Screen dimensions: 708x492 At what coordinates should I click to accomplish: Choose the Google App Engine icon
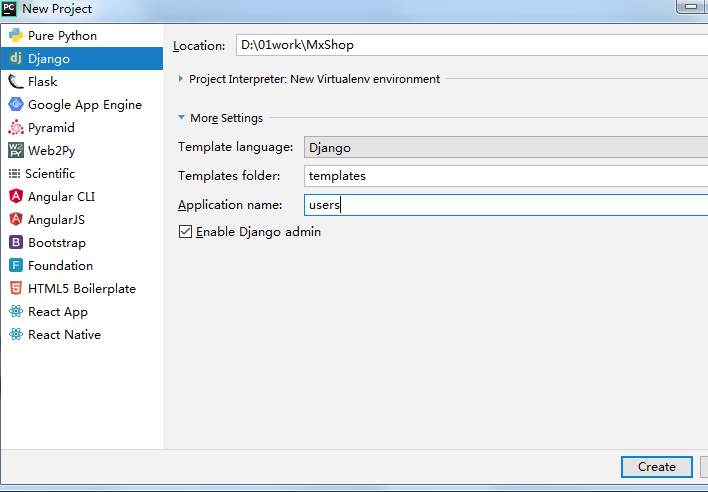(16, 105)
